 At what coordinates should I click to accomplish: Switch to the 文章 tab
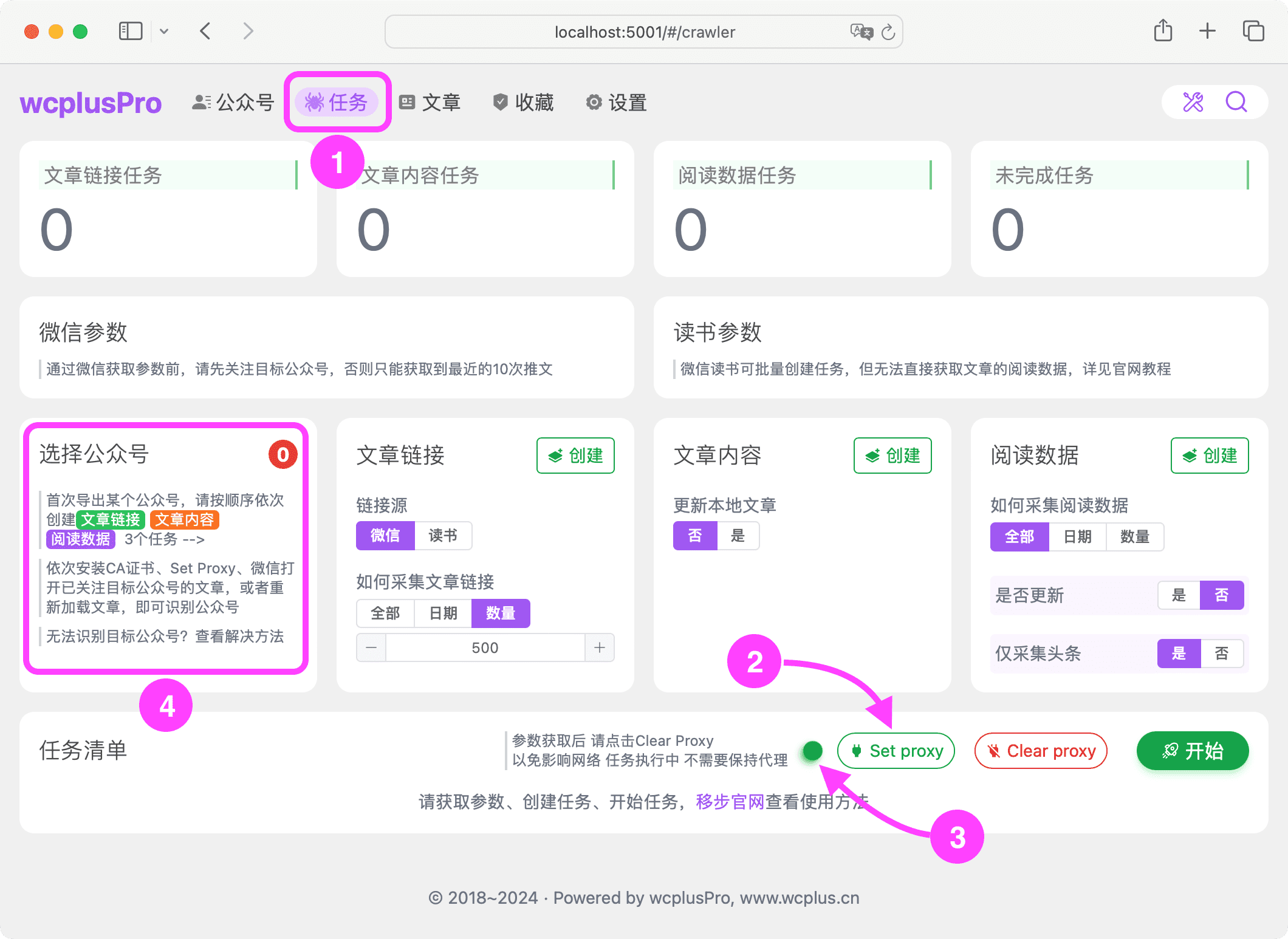pyautogui.click(x=431, y=102)
